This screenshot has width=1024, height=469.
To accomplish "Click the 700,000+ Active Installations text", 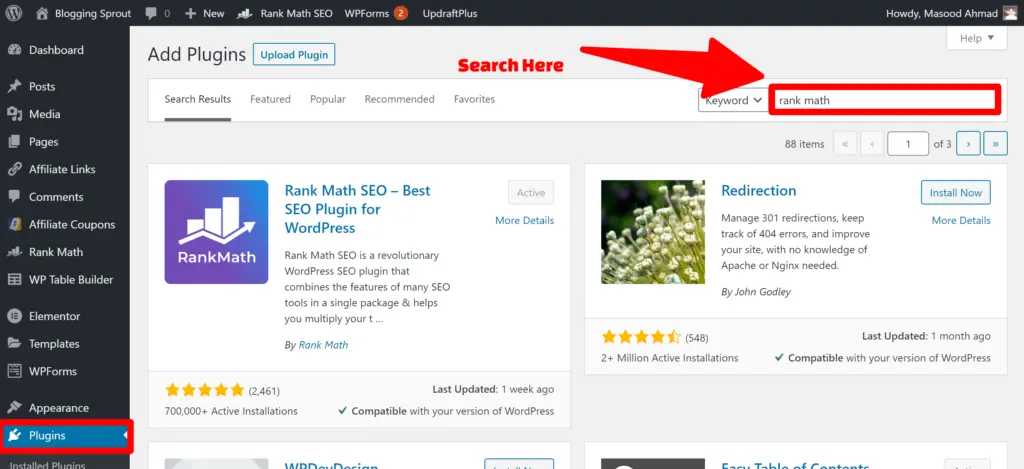I will click(231, 411).
